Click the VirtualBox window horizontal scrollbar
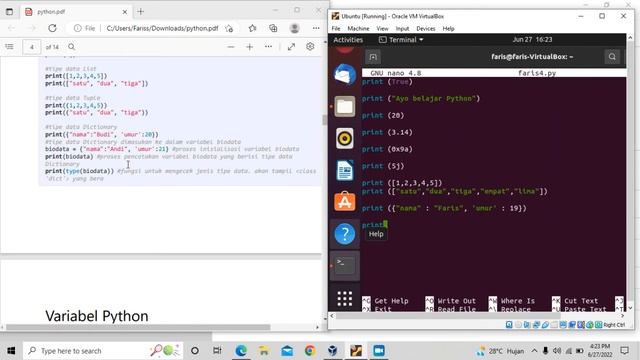The image size is (640, 360). 447,316
